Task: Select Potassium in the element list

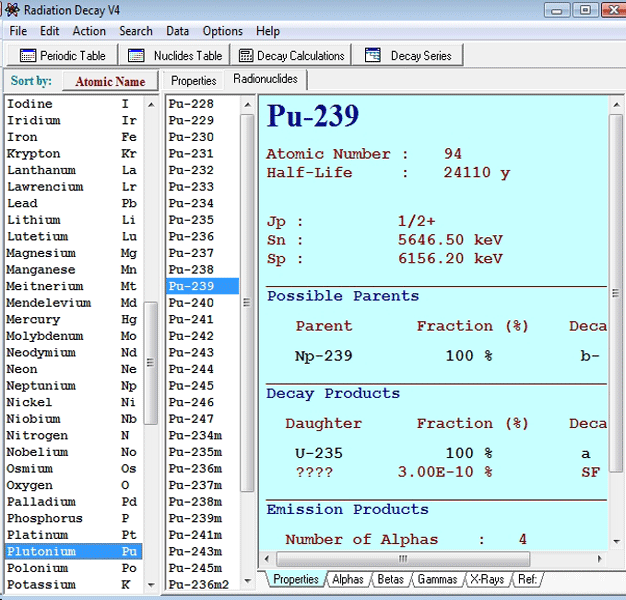Action: pos(73,585)
